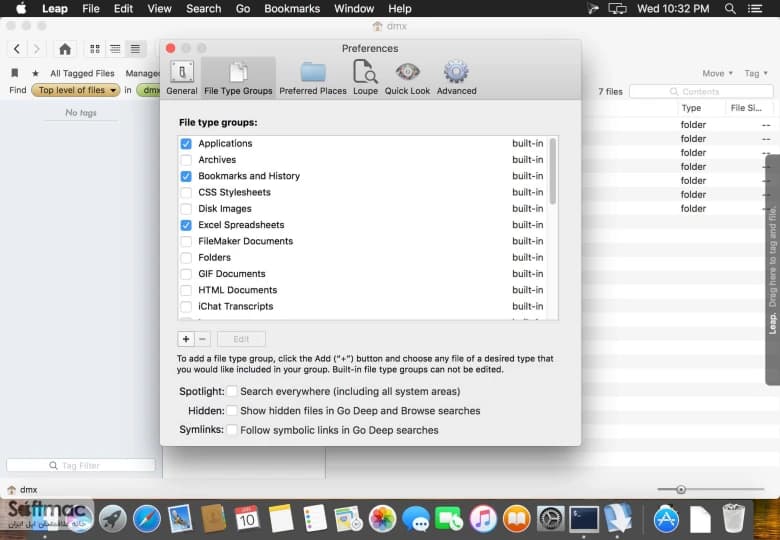Go back in Leap window
The height and width of the screenshot is (540, 780).
pyautogui.click(x=17, y=49)
